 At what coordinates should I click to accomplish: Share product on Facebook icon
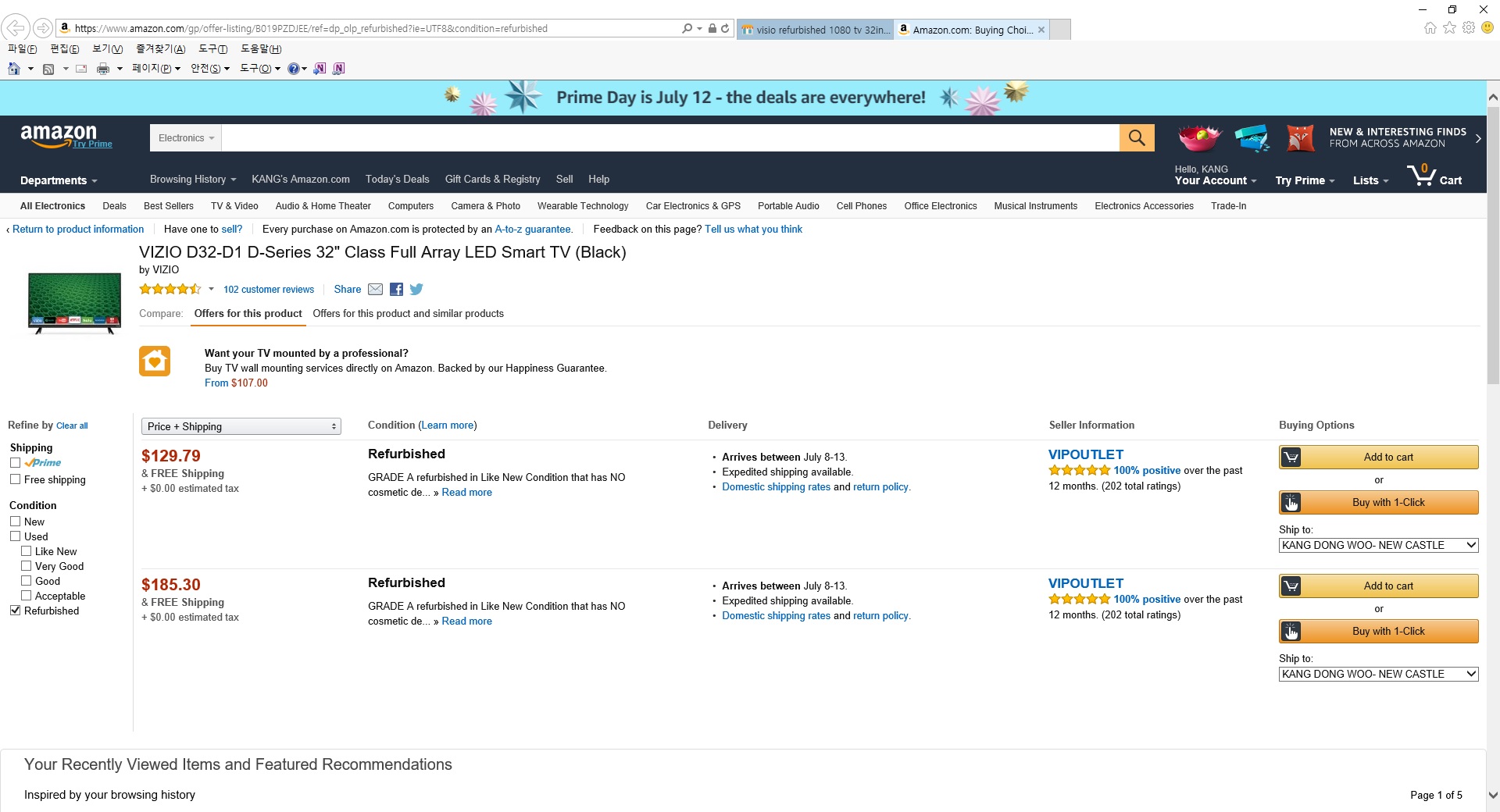(397, 290)
